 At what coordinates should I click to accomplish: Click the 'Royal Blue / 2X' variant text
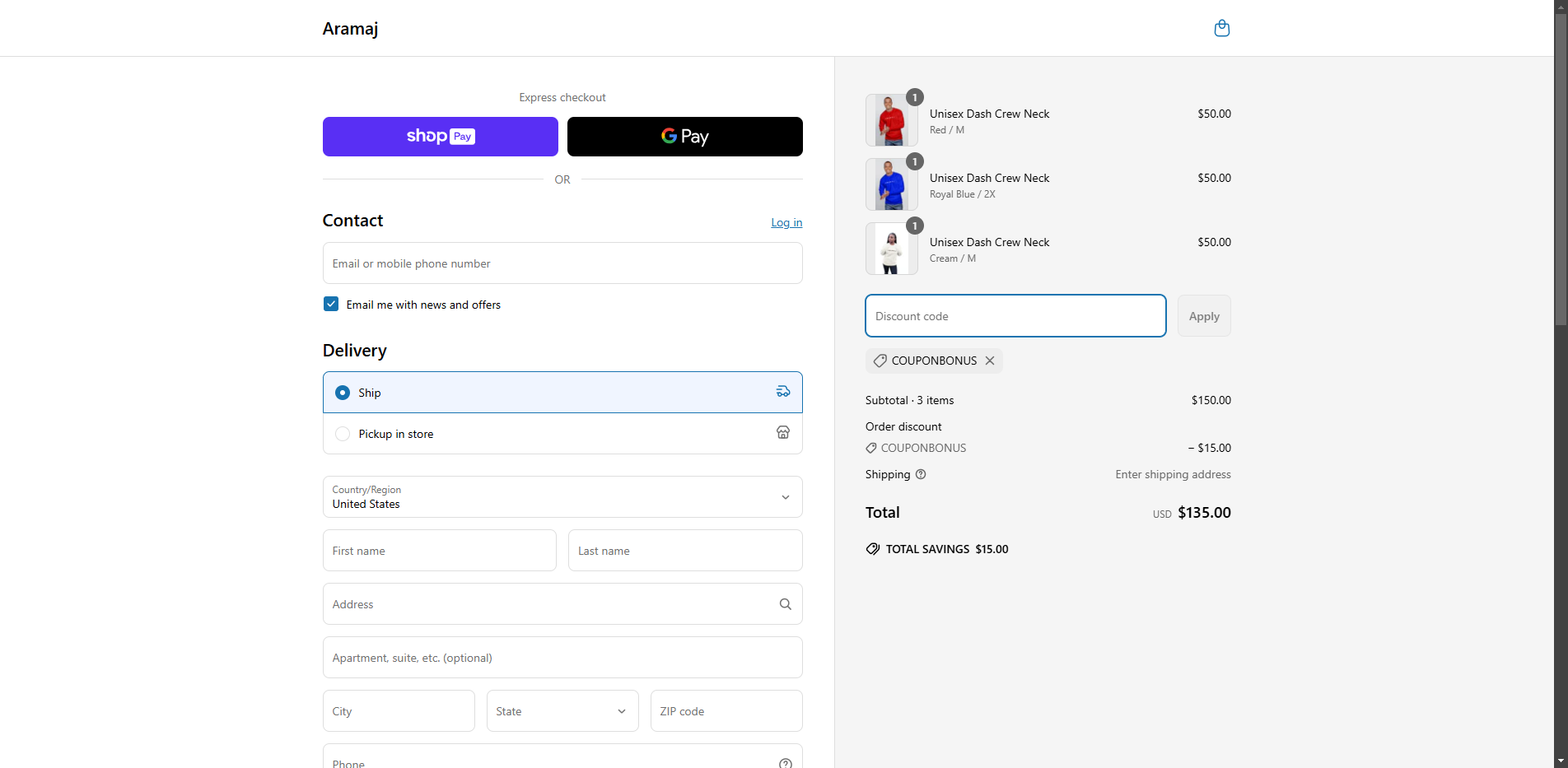[963, 194]
